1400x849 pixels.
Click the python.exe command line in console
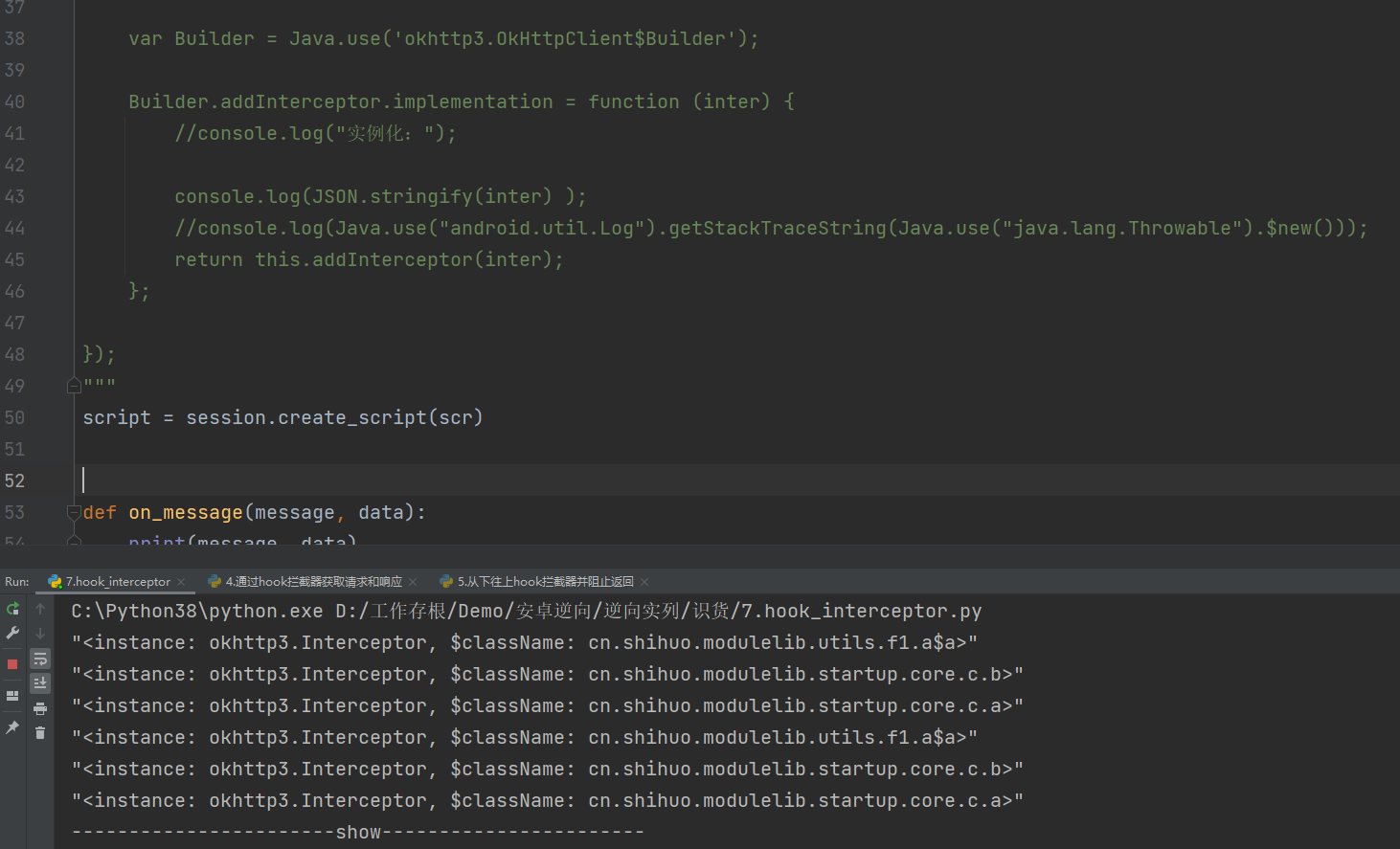(527, 611)
